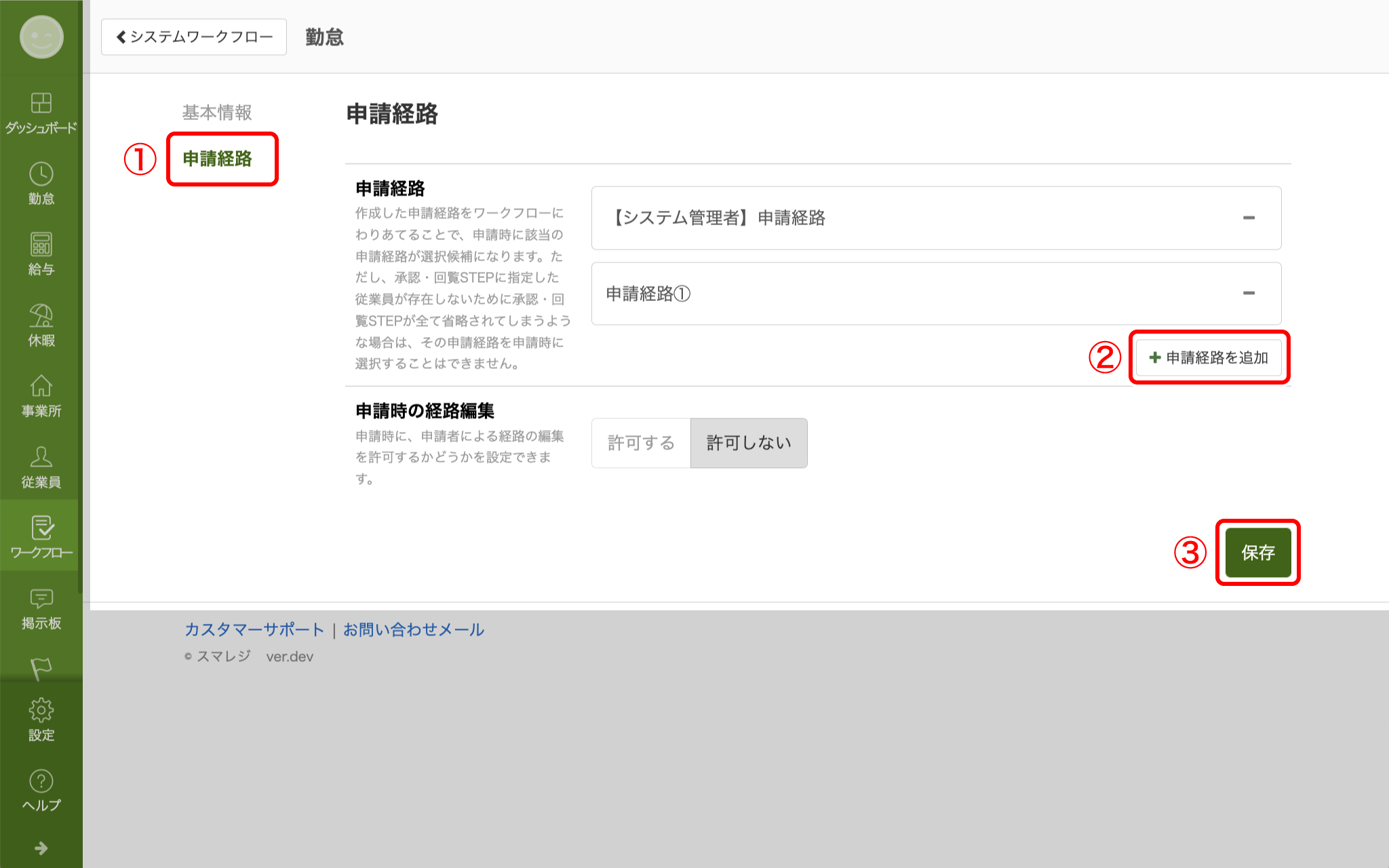Open the Bulletin board (掲示板) icon
This screenshot has width=1389, height=868.
pos(41,608)
